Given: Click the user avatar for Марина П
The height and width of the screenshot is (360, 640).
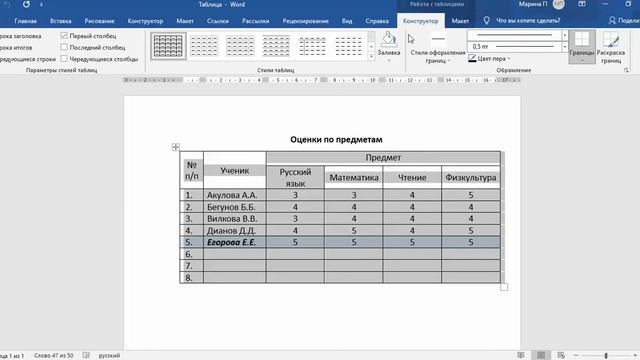Looking at the screenshot, I should click(x=558, y=4).
